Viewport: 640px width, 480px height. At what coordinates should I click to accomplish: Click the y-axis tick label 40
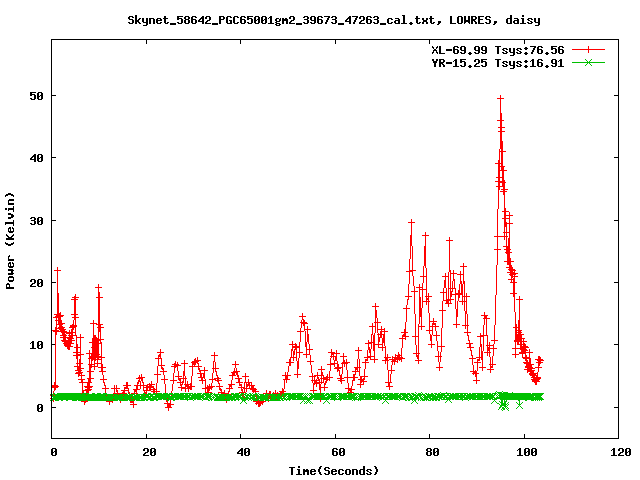click(36, 158)
